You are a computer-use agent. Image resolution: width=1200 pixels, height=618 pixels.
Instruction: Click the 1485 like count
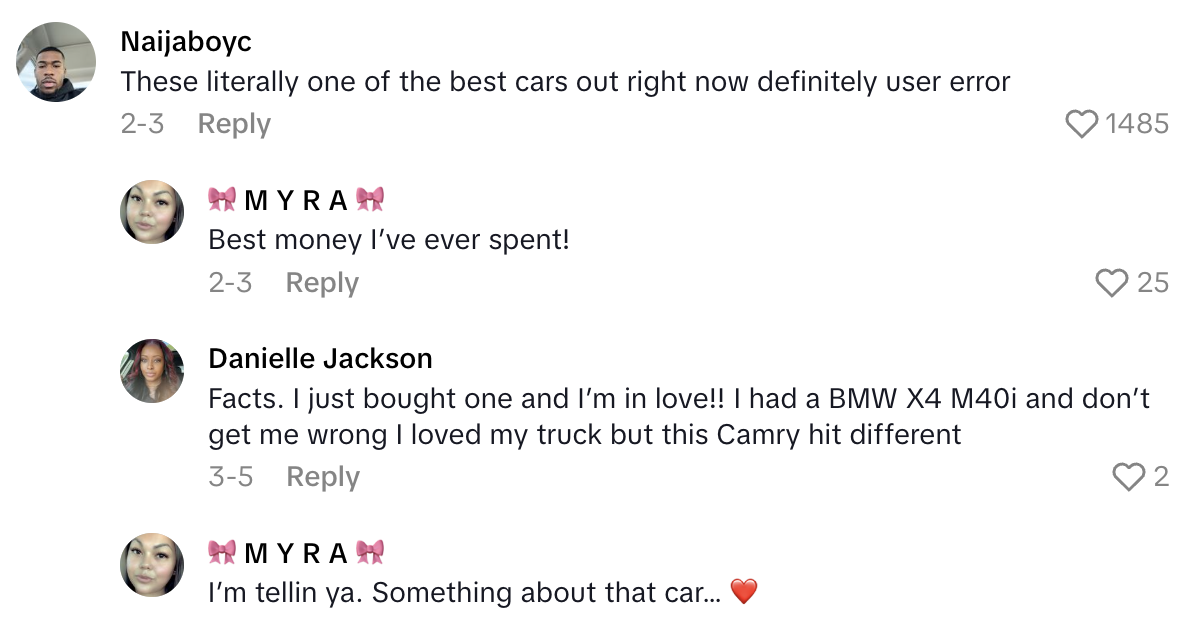pos(1139,123)
